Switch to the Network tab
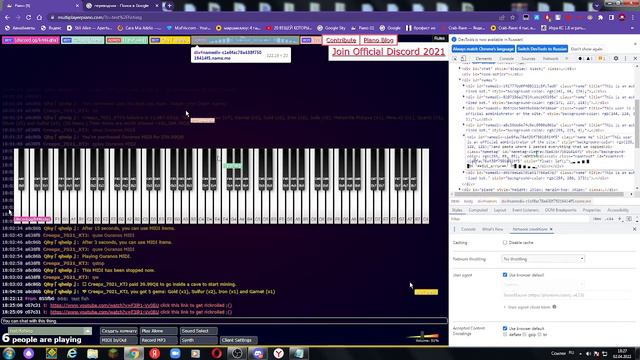 click(x=550, y=59)
